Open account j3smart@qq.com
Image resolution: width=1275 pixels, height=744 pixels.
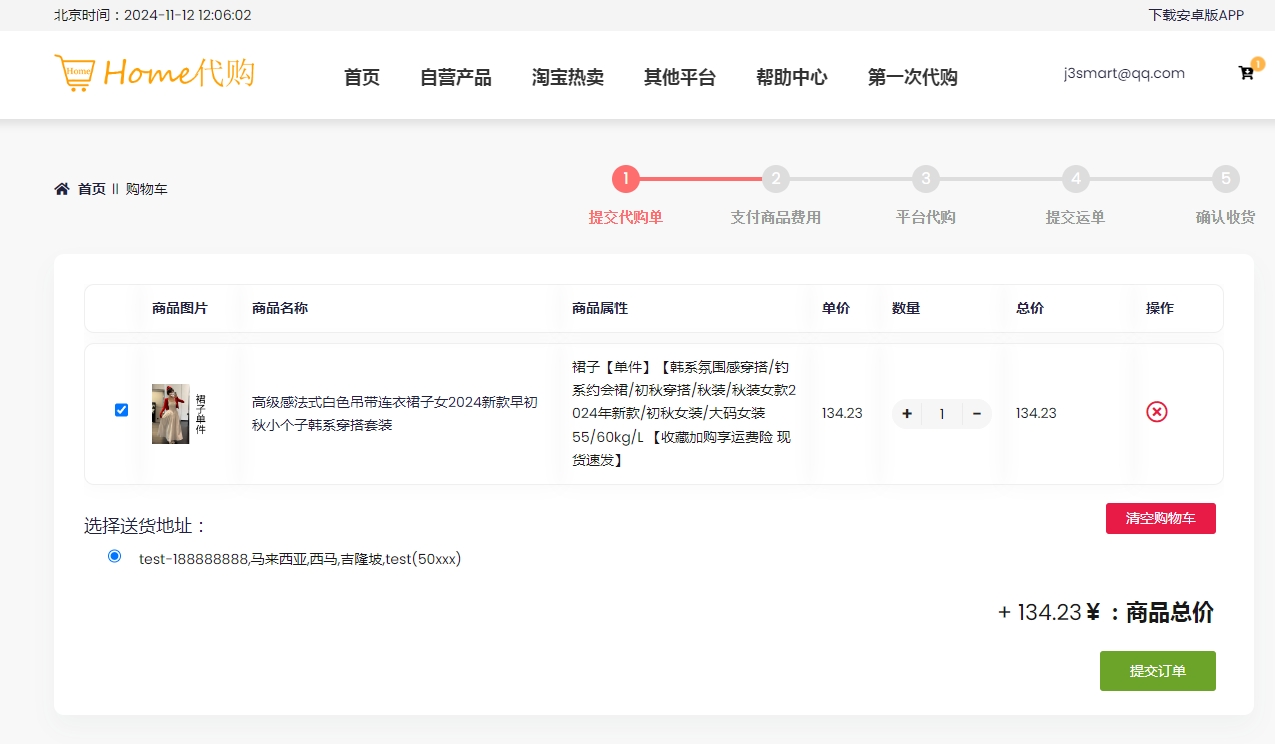pos(1124,73)
